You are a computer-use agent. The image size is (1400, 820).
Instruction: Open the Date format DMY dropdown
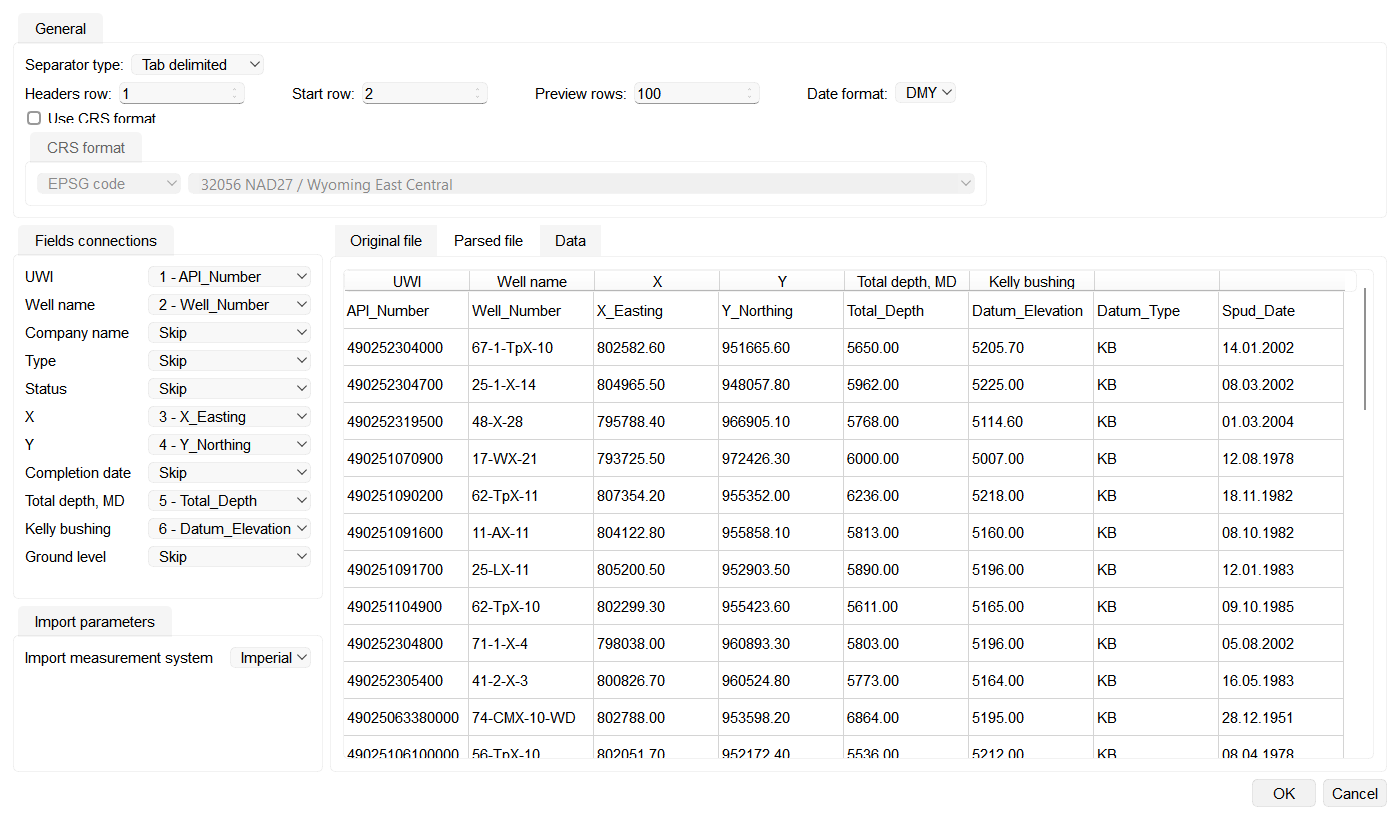926,93
